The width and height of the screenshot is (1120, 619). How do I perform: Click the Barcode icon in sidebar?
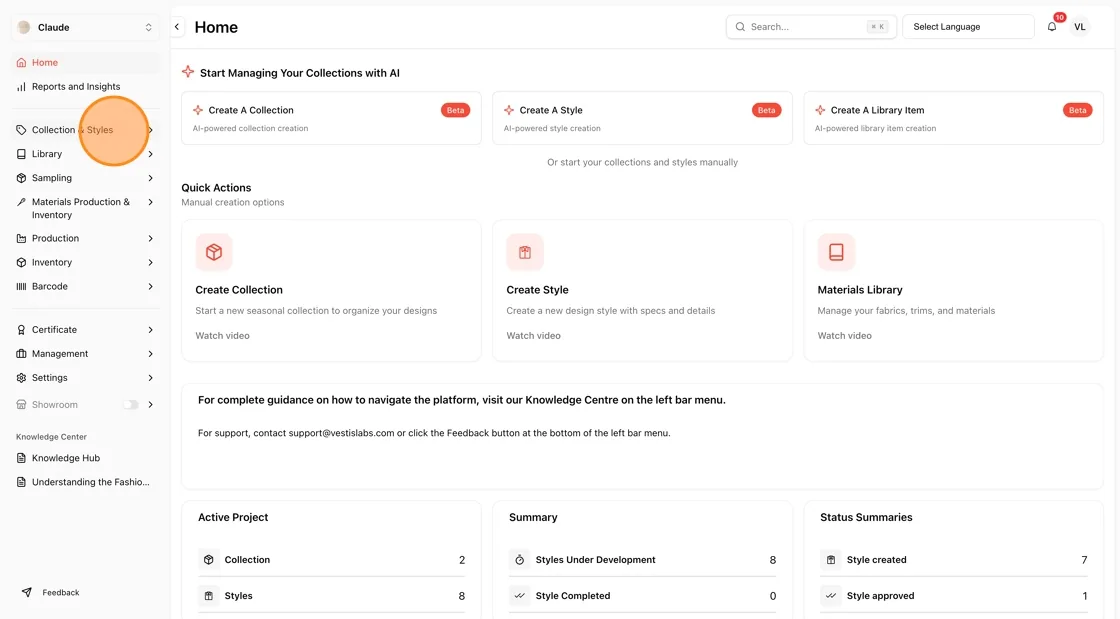[x=21, y=286]
